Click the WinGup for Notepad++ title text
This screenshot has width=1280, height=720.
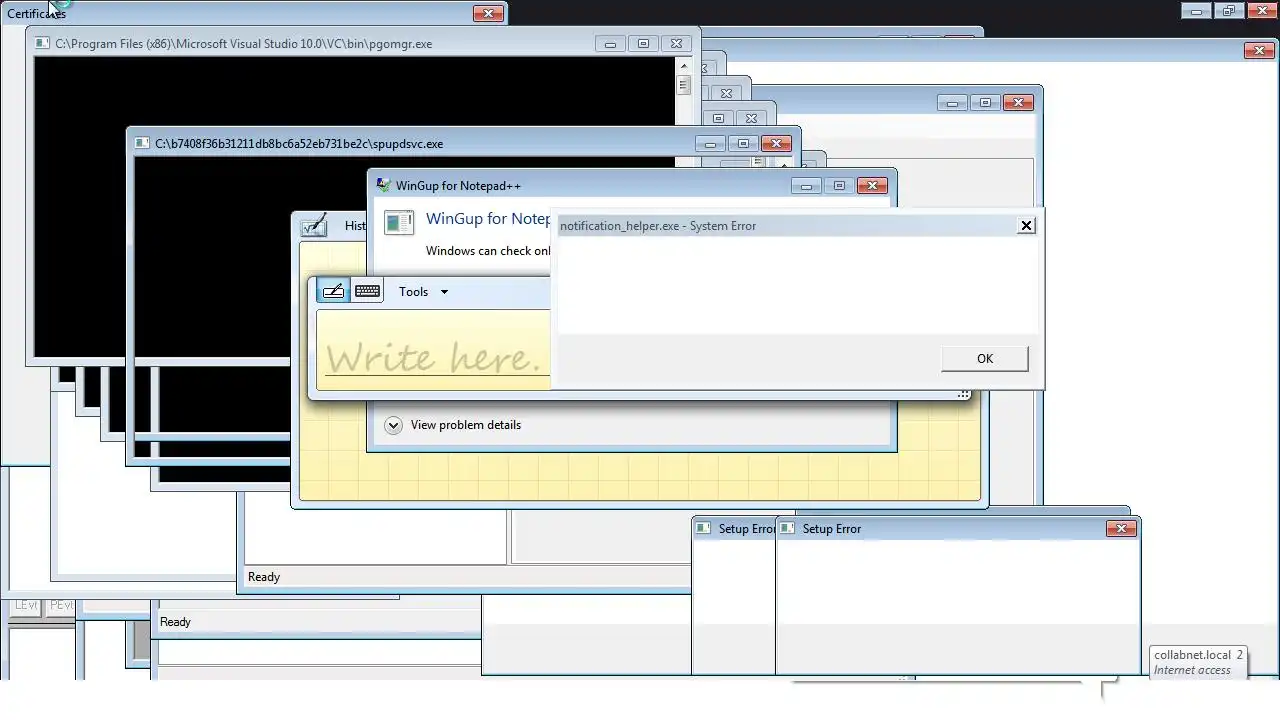(x=458, y=186)
